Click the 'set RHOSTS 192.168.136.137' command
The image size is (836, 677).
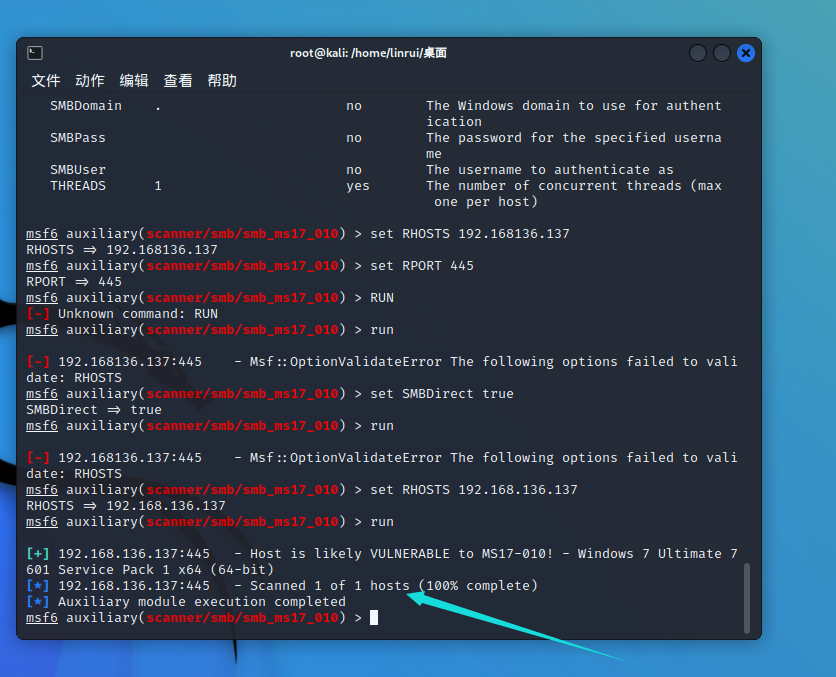click(x=474, y=489)
